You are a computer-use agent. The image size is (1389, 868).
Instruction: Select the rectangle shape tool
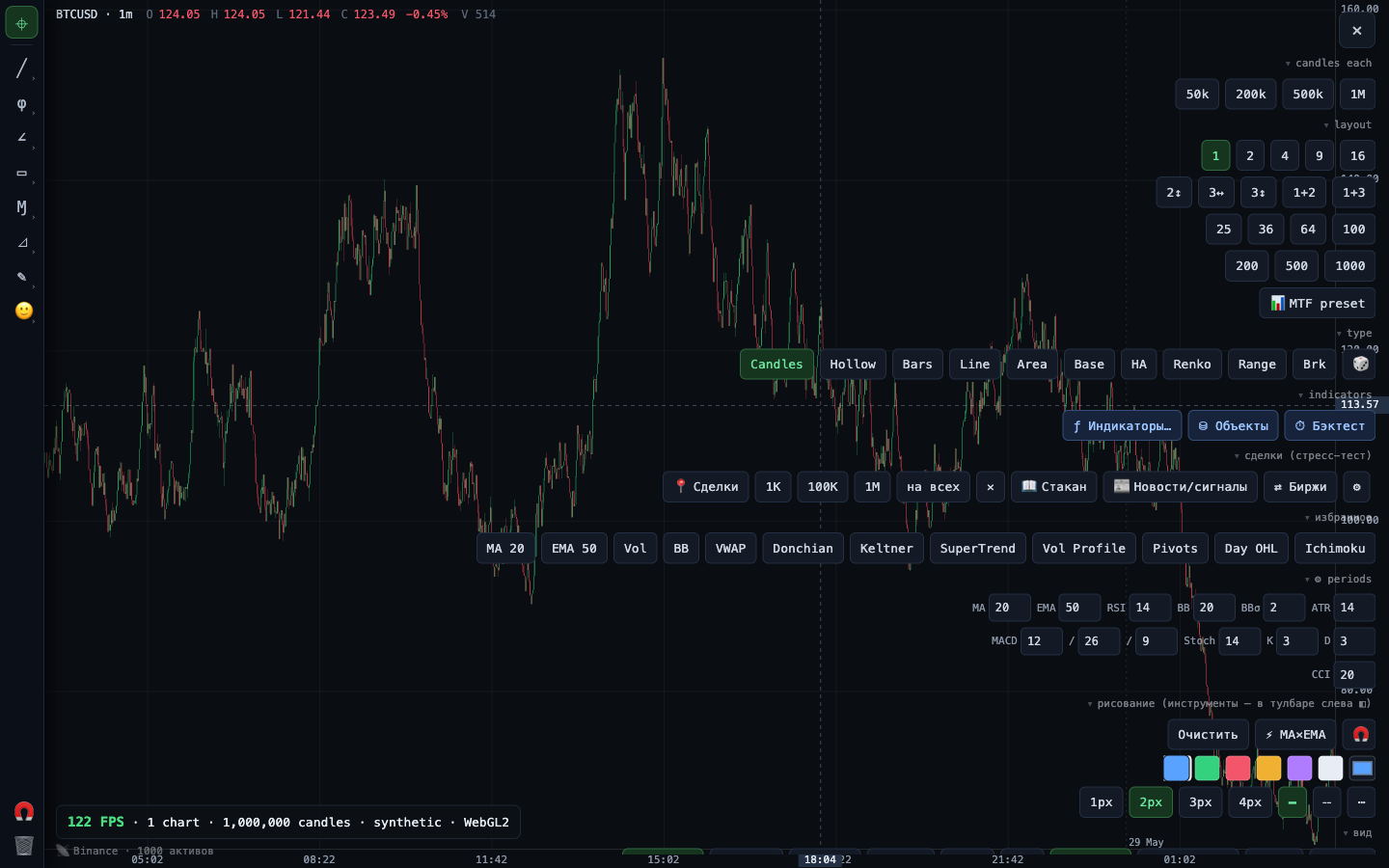point(21,174)
